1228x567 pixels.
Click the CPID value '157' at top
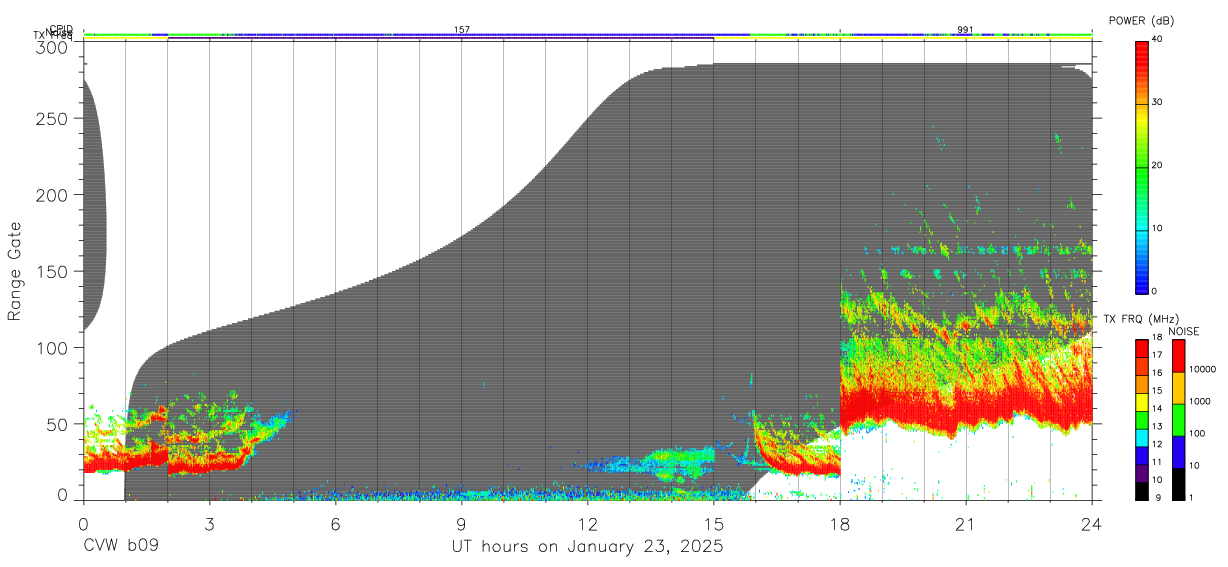[x=461, y=30]
